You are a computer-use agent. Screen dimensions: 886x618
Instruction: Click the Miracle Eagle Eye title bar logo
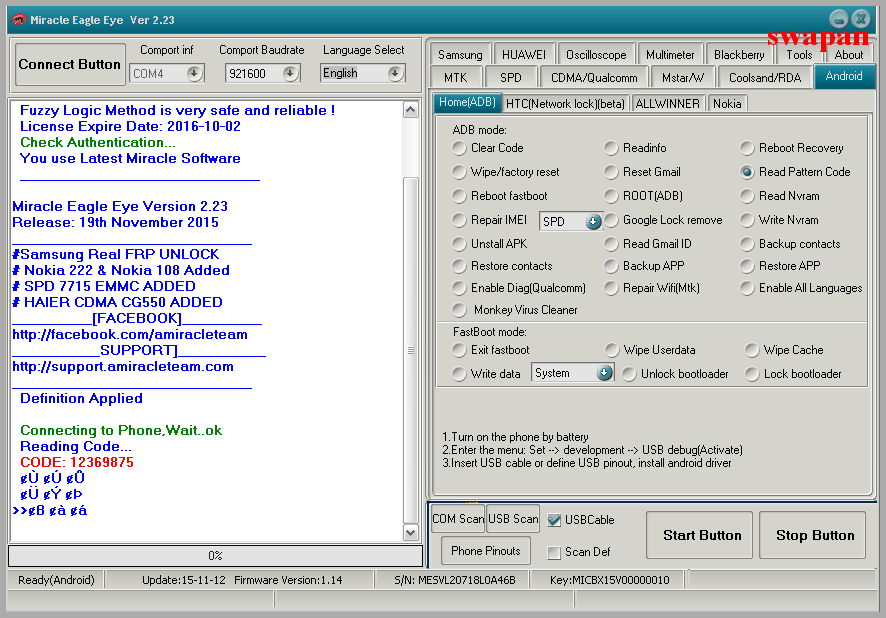tap(19, 20)
